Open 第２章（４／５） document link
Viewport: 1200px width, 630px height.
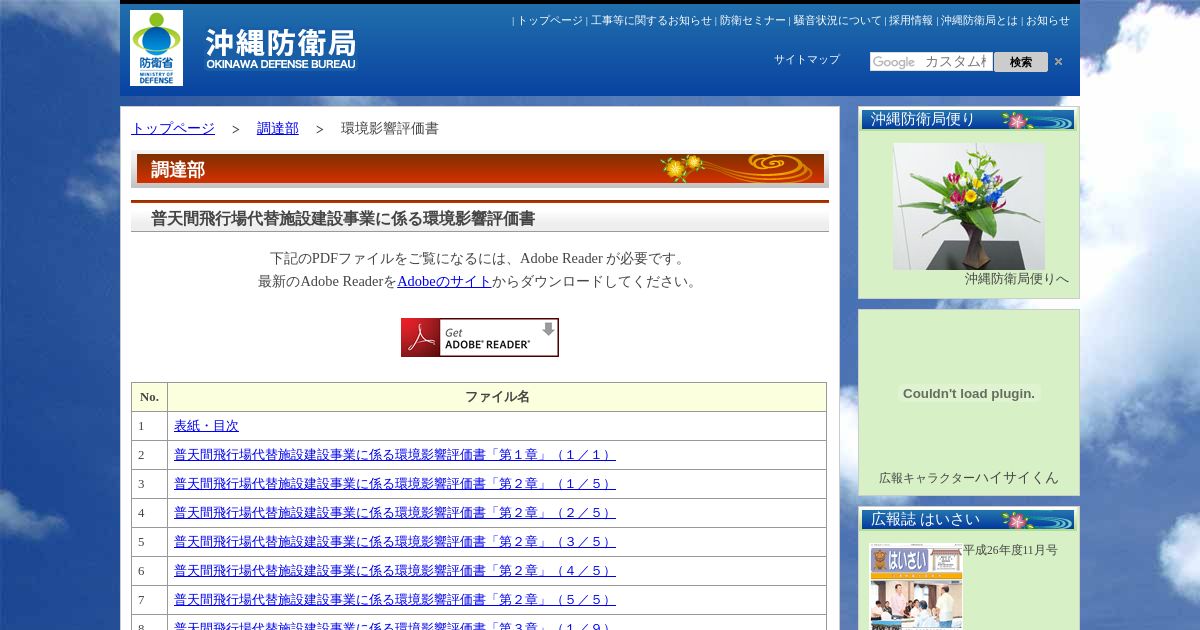point(395,571)
